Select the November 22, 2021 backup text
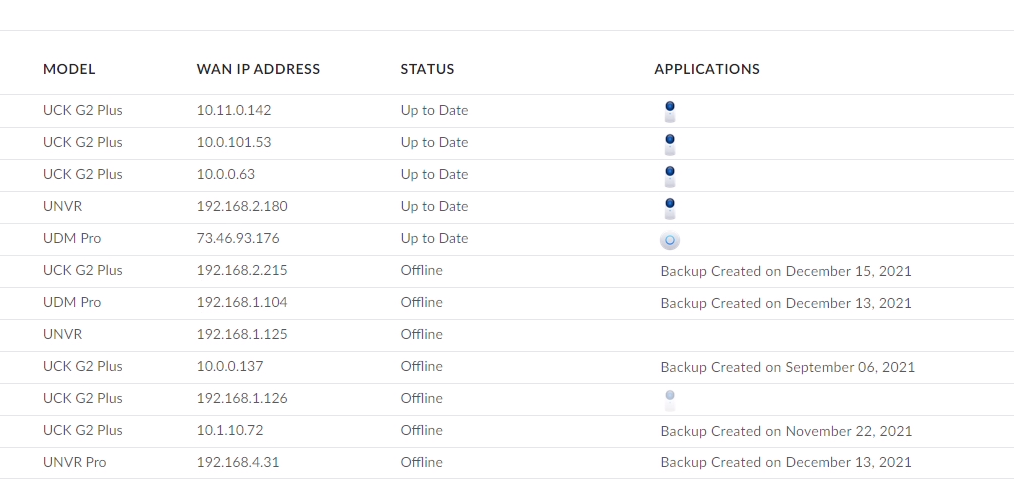Viewport: 1014px width, 496px height. (786, 431)
